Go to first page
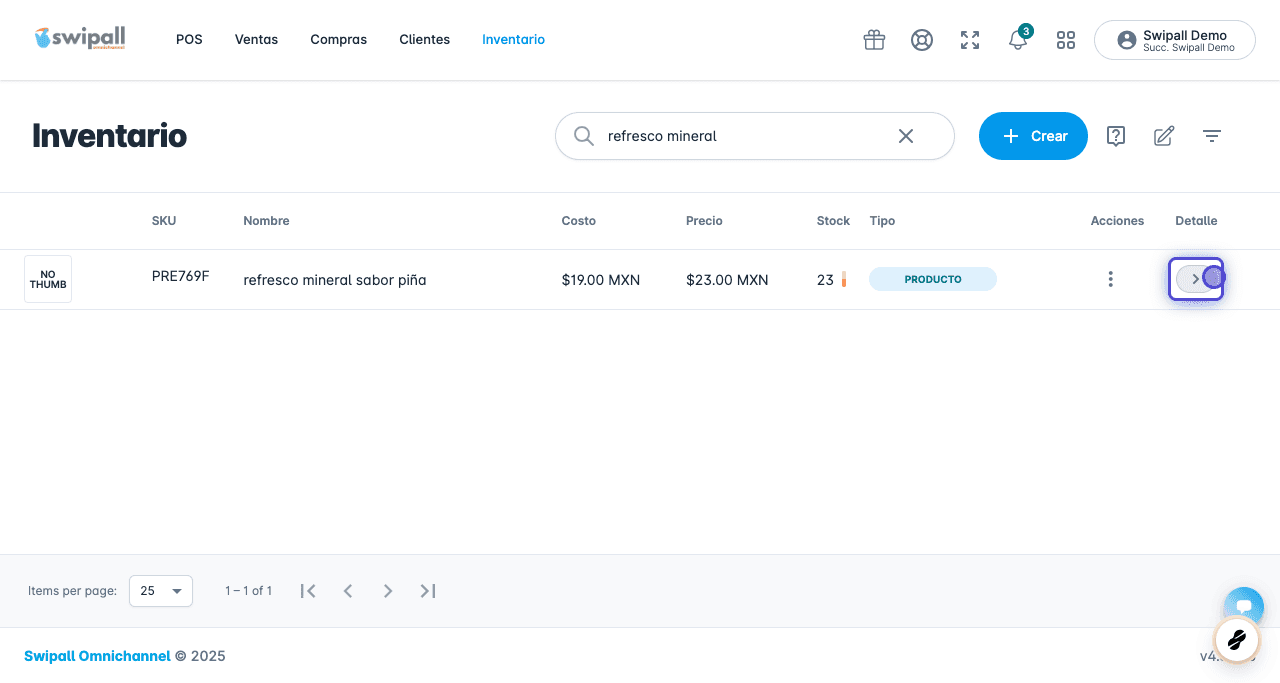Viewport: 1280px width, 683px height. [x=308, y=591]
